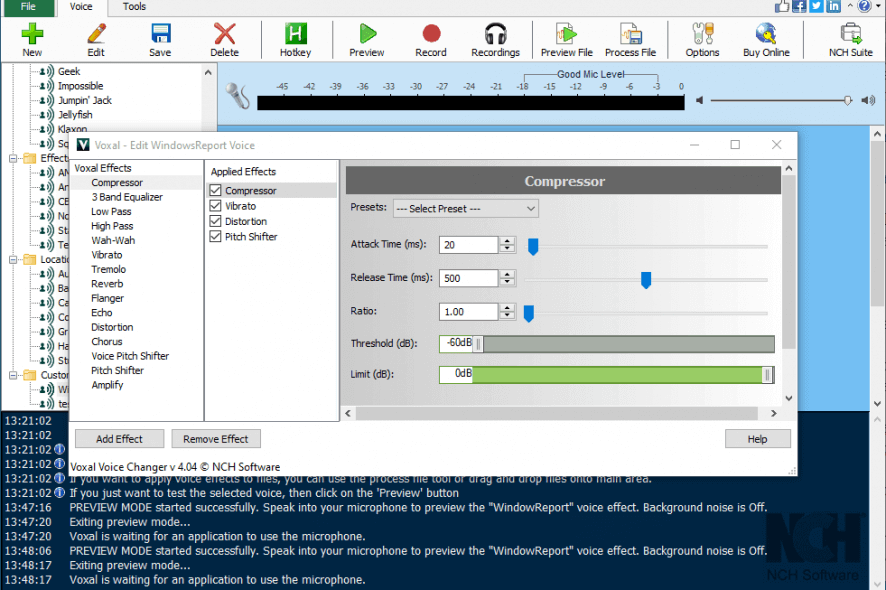Uncheck the Compressor applied effect

tap(215, 190)
